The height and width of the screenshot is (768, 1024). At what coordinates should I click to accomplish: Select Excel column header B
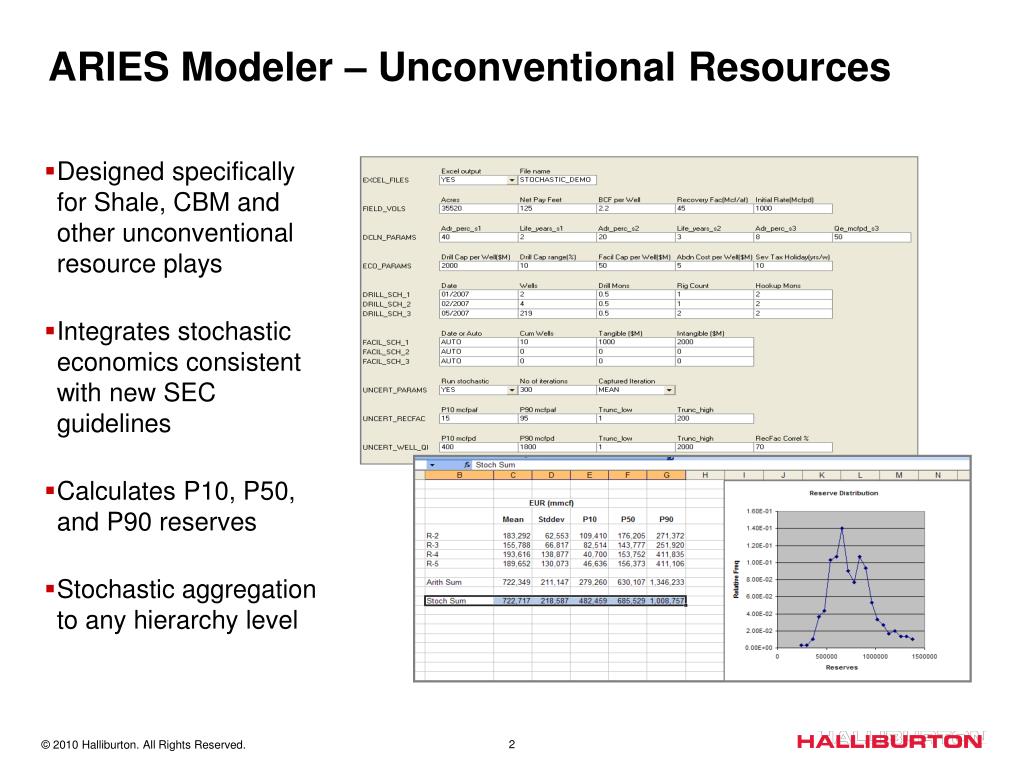point(459,475)
